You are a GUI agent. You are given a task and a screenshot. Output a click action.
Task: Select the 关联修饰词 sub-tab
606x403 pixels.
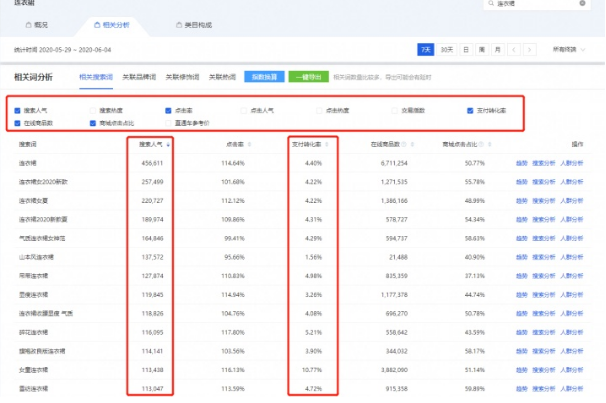pos(182,77)
